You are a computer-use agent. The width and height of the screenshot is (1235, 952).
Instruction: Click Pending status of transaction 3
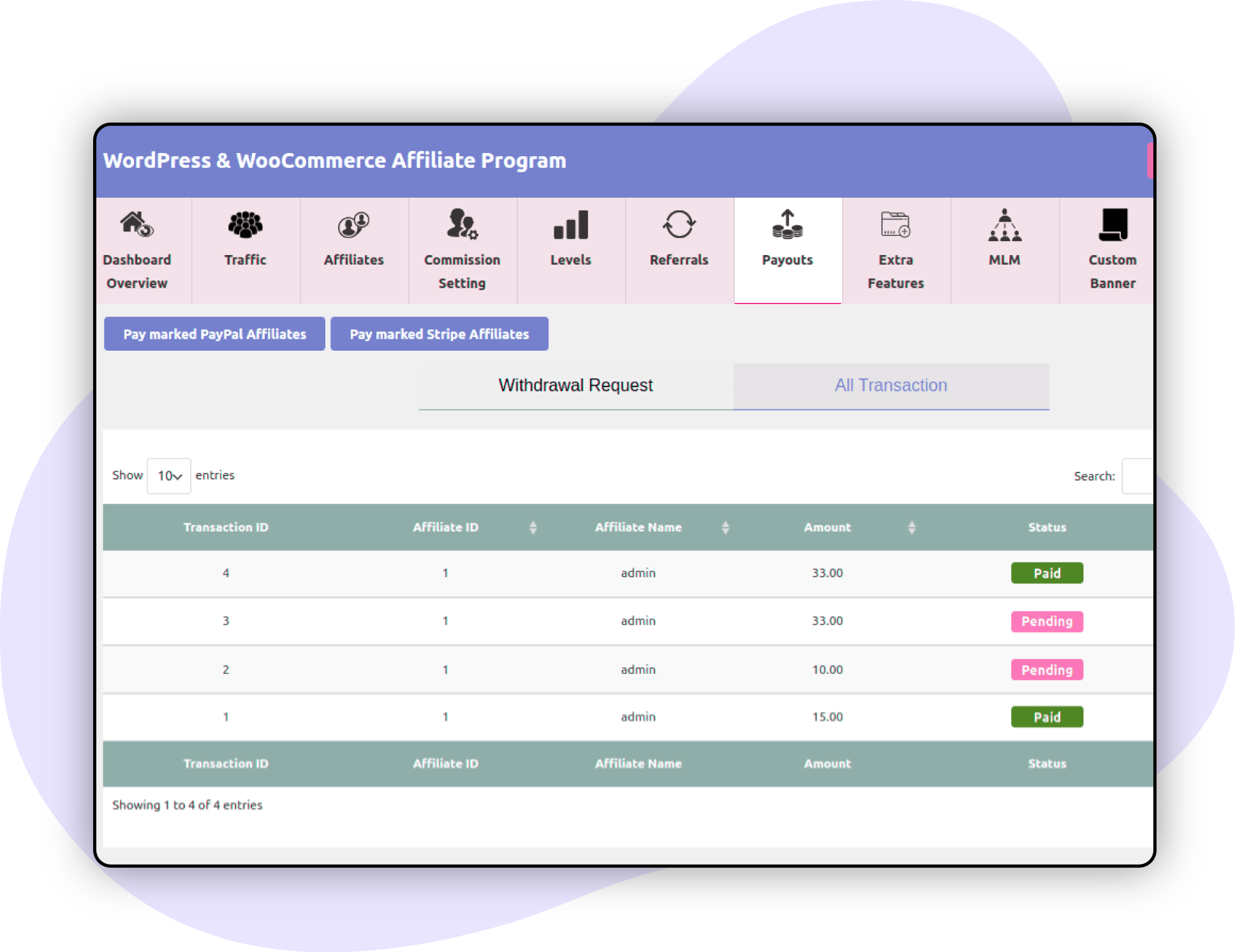(x=1047, y=621)
